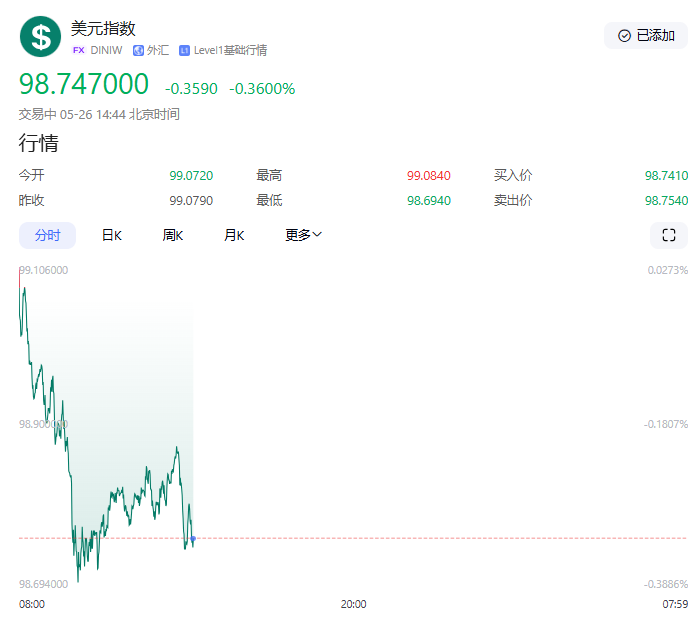Select the 分时 intraday tab

[x=47, y=235]
